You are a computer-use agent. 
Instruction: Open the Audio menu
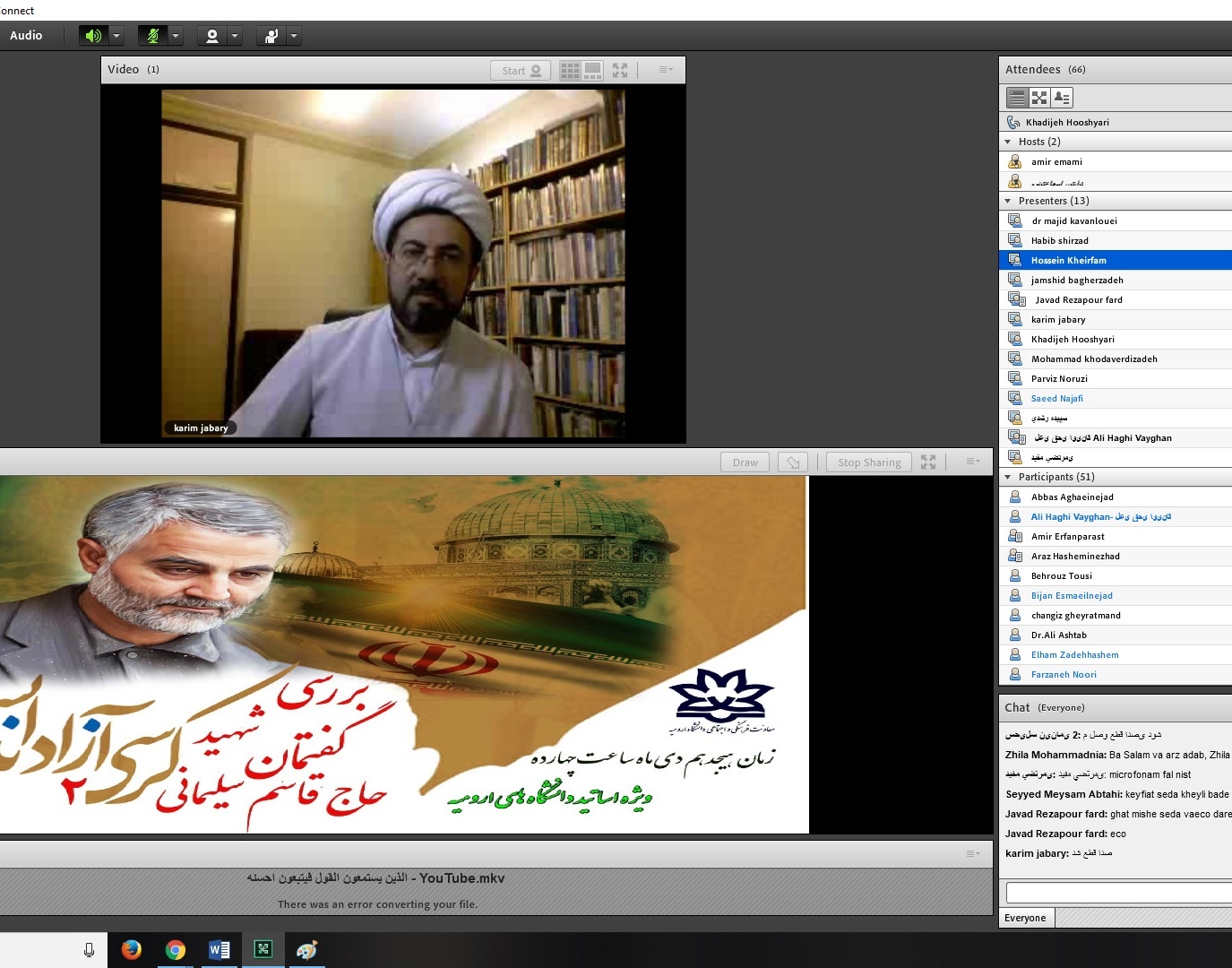(26, 36)
